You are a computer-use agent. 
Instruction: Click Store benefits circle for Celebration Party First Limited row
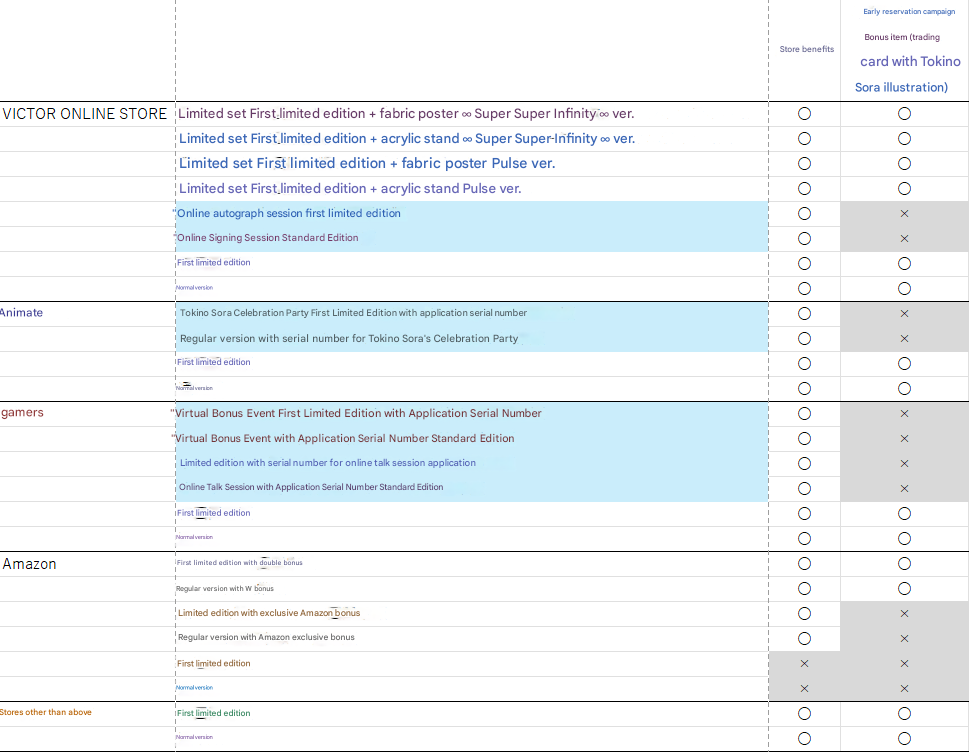pos(804,314)
